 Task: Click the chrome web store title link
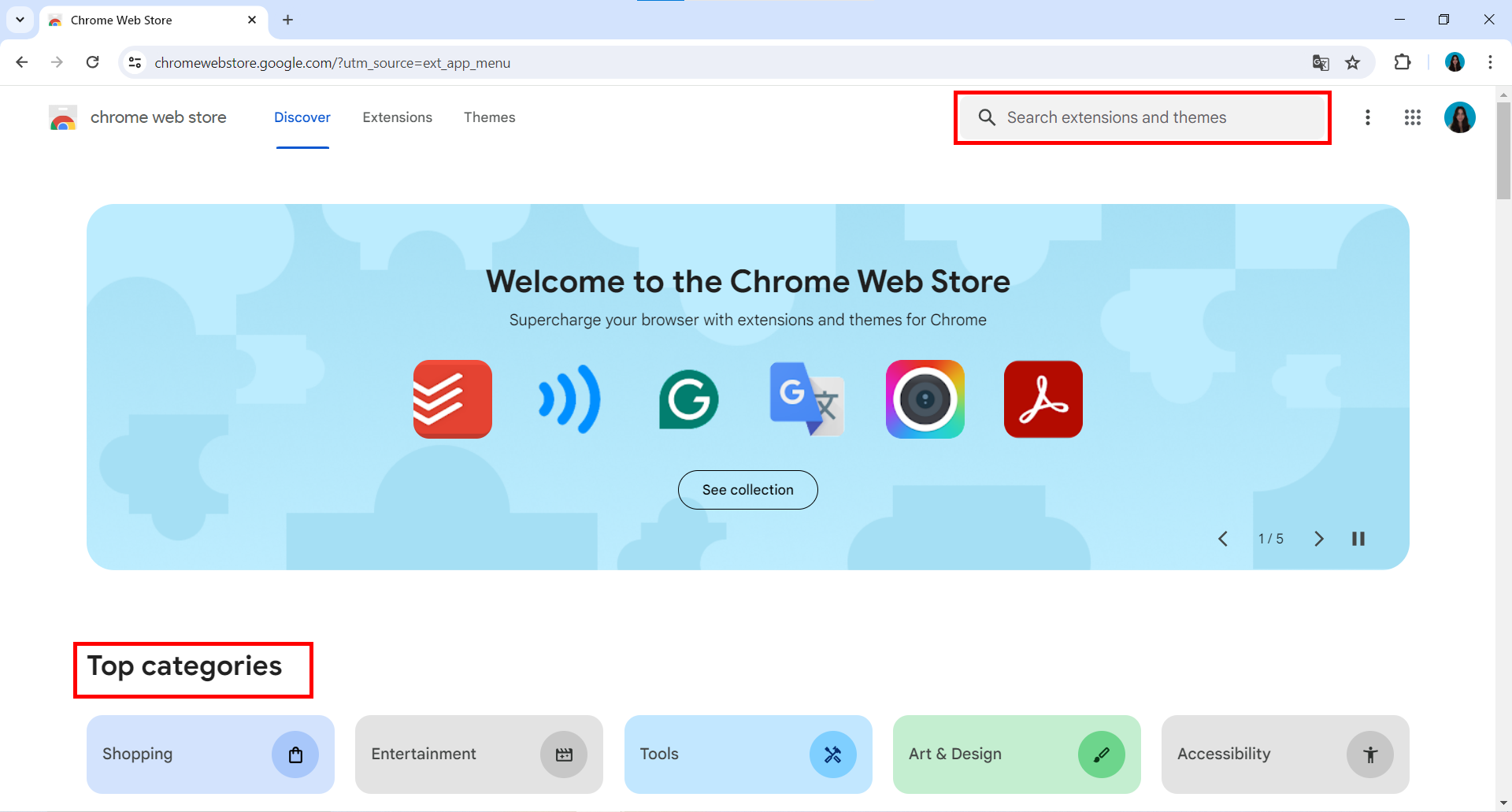coord(158,117)
